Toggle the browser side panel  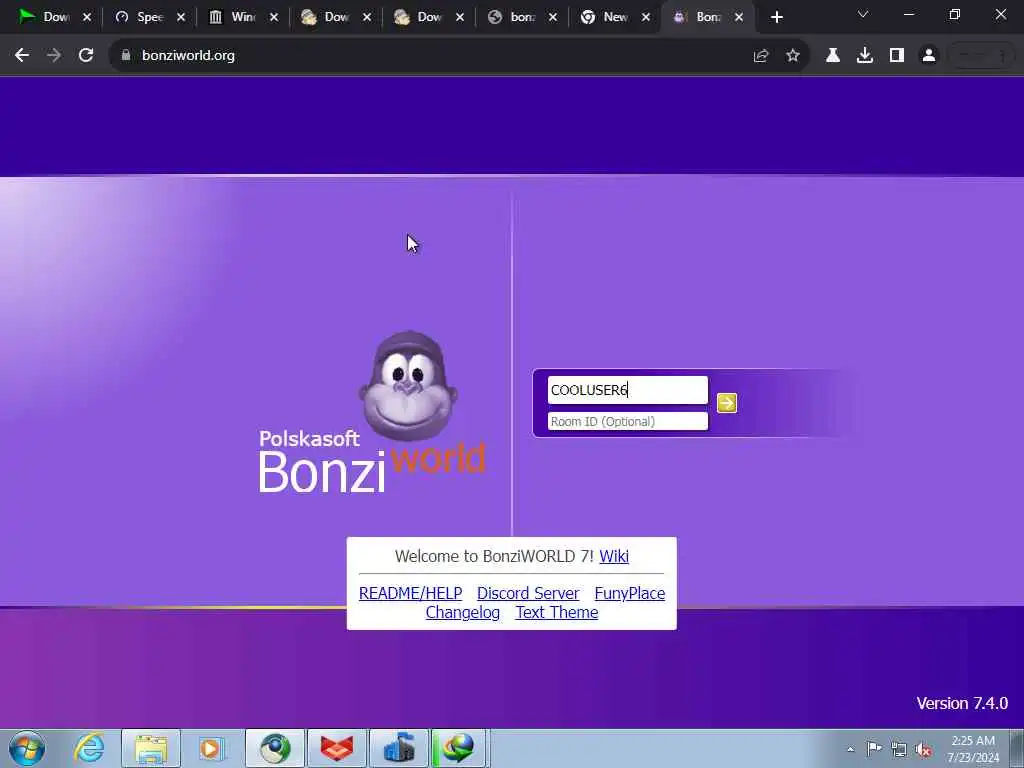point(897,56)
